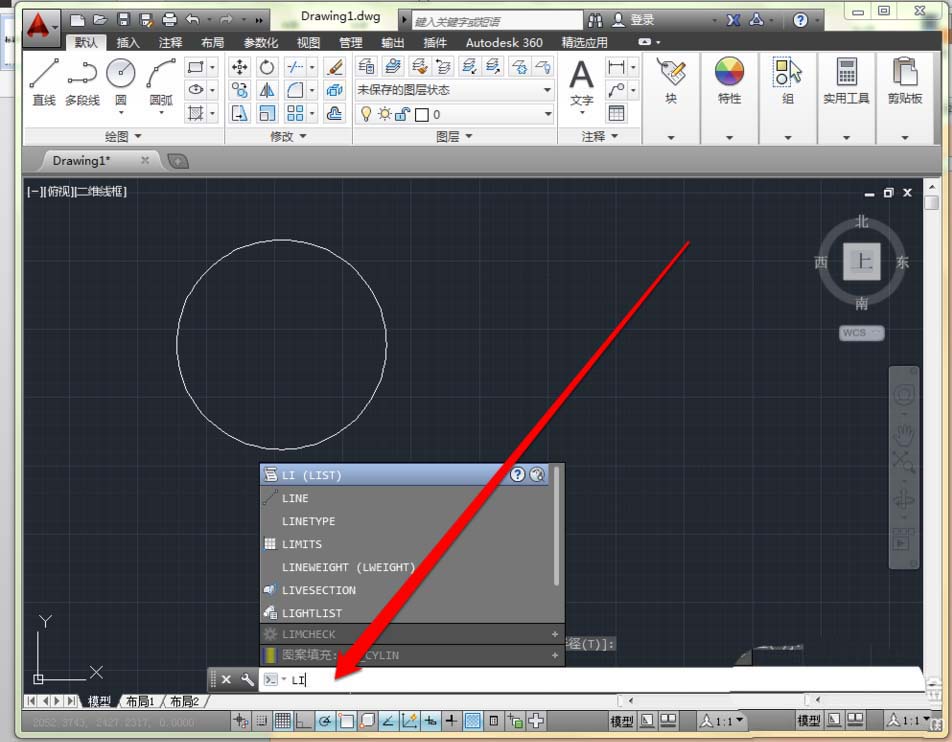This screenshot has width=952, height=742.
Task: Click the Rectangle tool icon in Draw panel
Action: [196, 67]
